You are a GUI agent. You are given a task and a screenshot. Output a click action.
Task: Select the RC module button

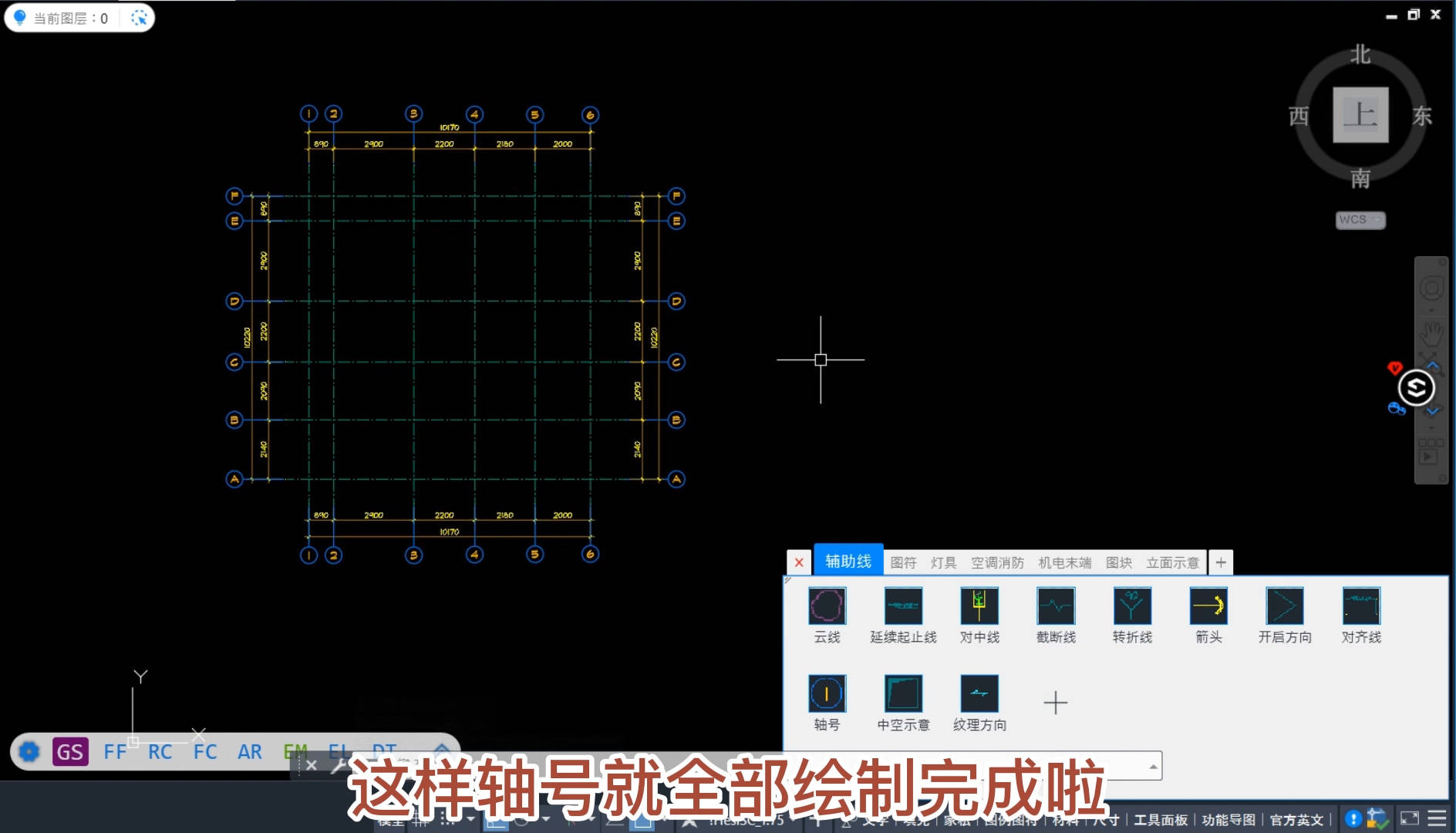tap(160, 751)
